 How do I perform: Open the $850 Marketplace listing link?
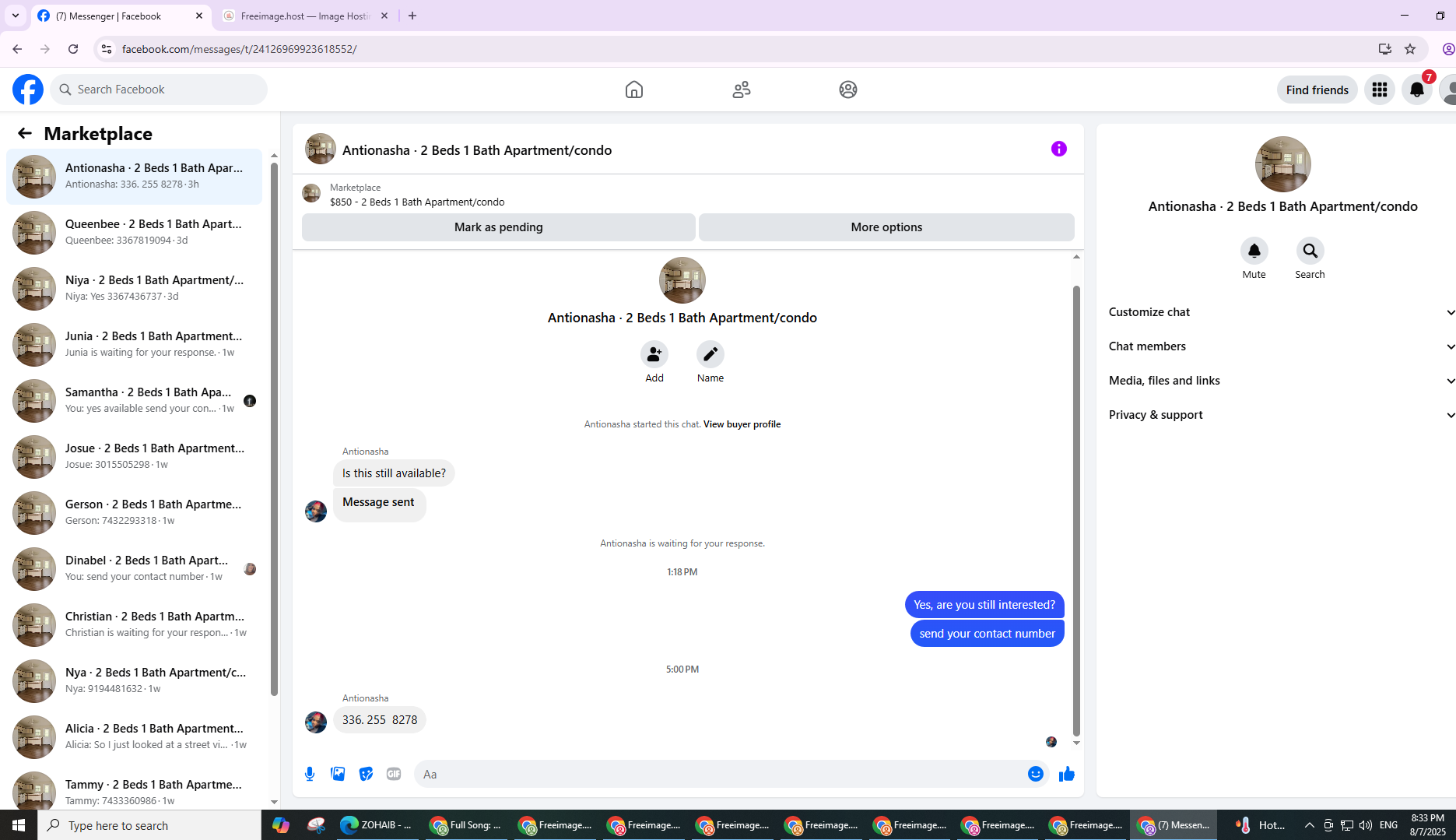pyautogui.click(x=417, y=202)
